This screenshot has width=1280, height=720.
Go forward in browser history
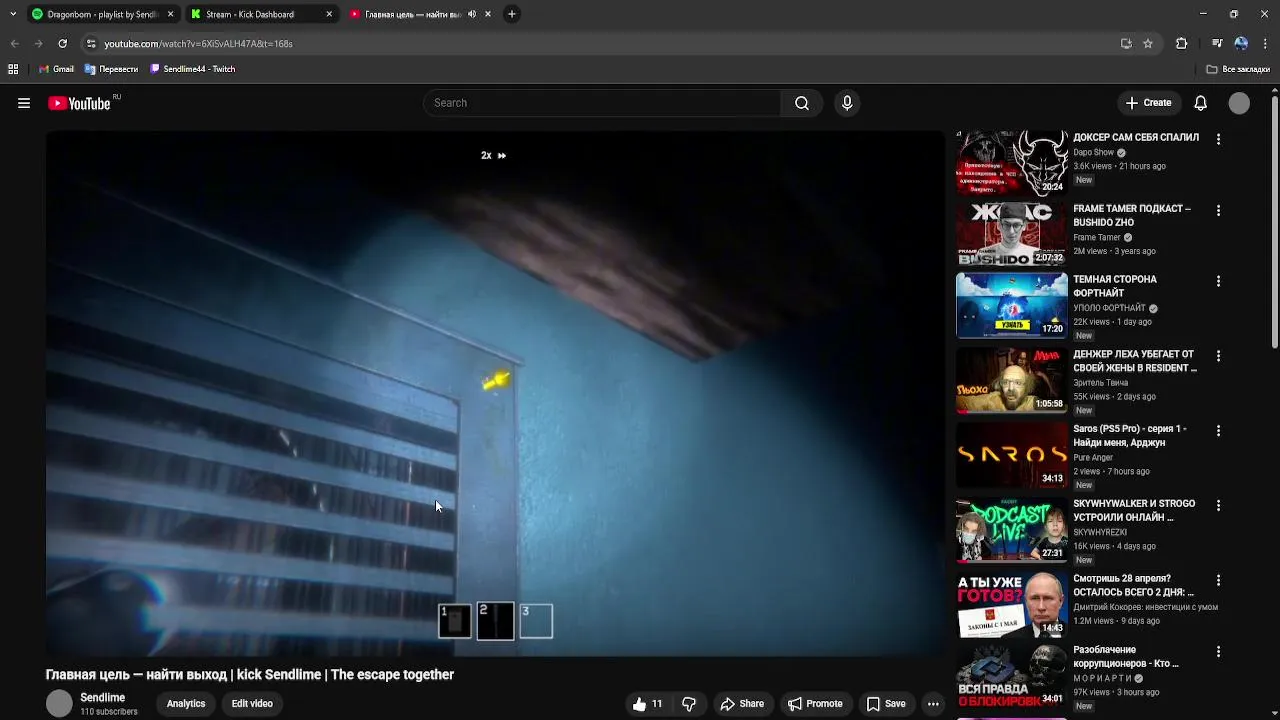(x=38, y=44)
